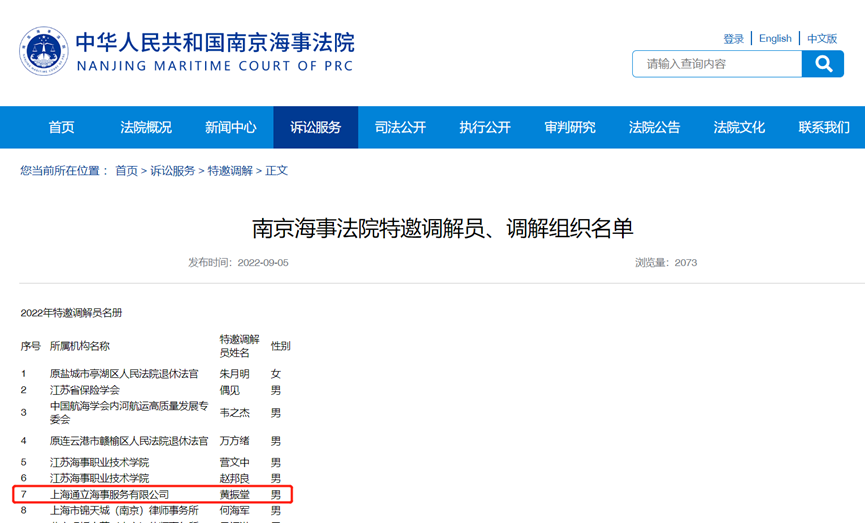Open the 司法公开 navigation menu
865x523 pixels.
(400, 127)
